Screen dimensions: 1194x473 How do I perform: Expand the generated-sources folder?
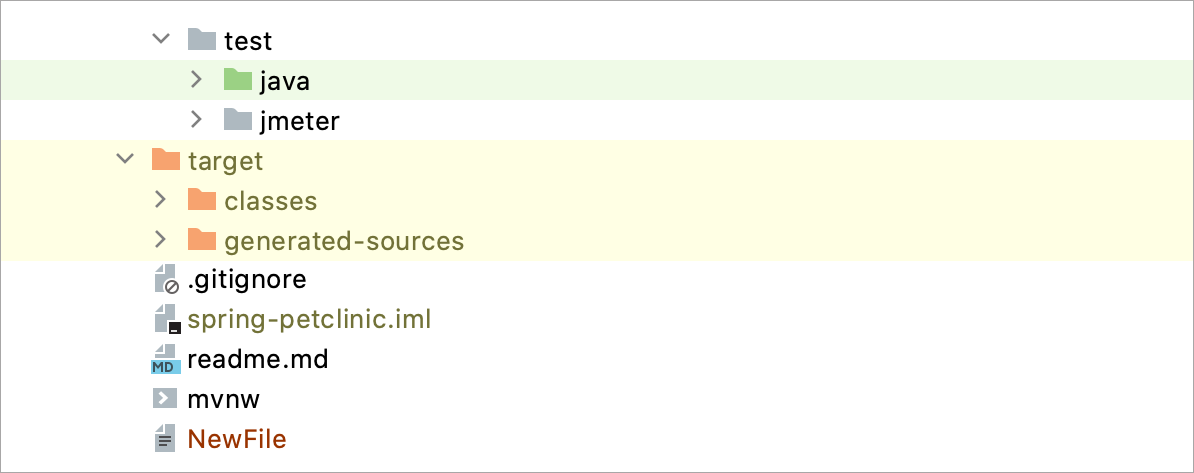coord(160,241)
